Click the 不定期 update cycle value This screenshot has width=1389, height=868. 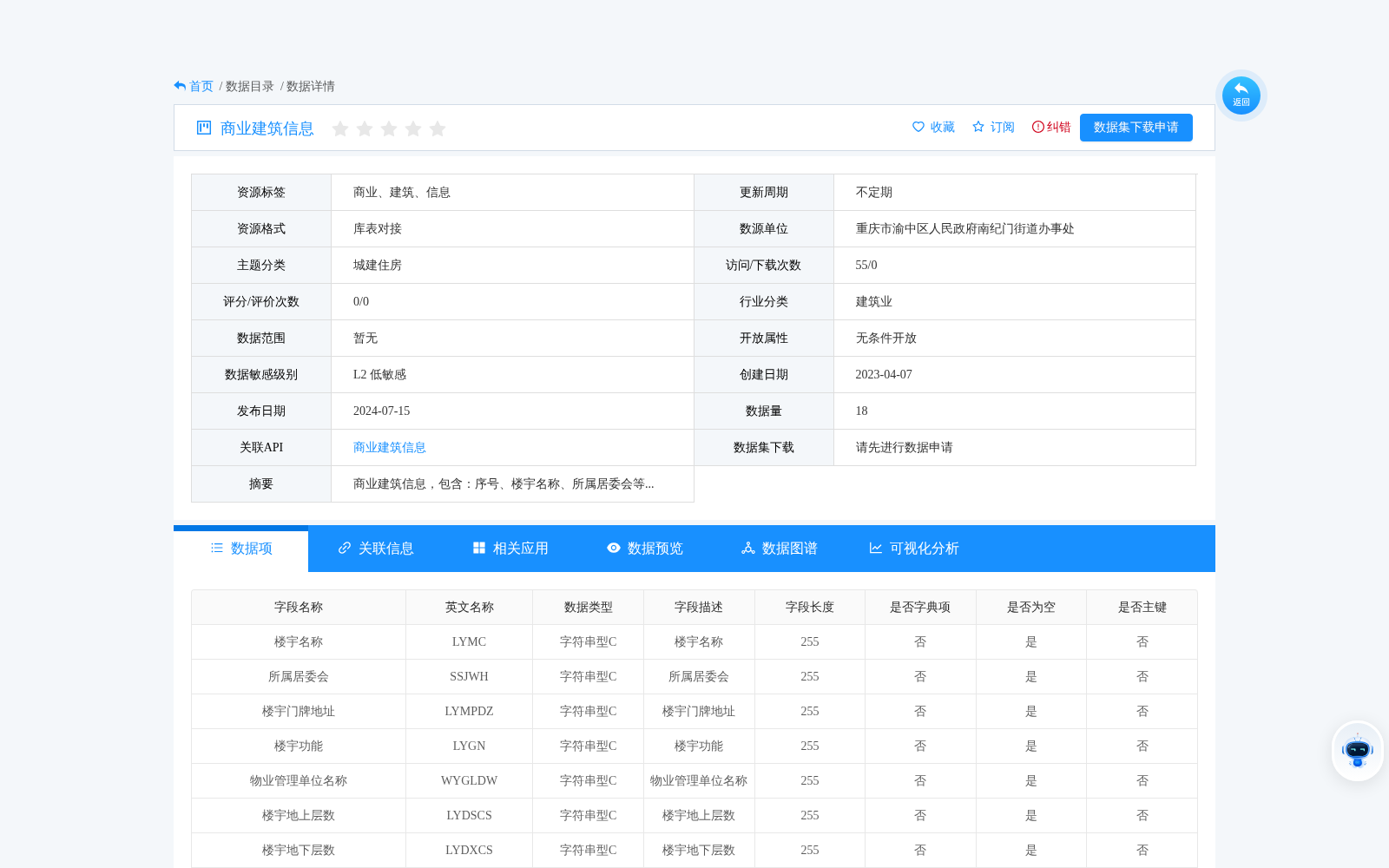pos(873,192)
